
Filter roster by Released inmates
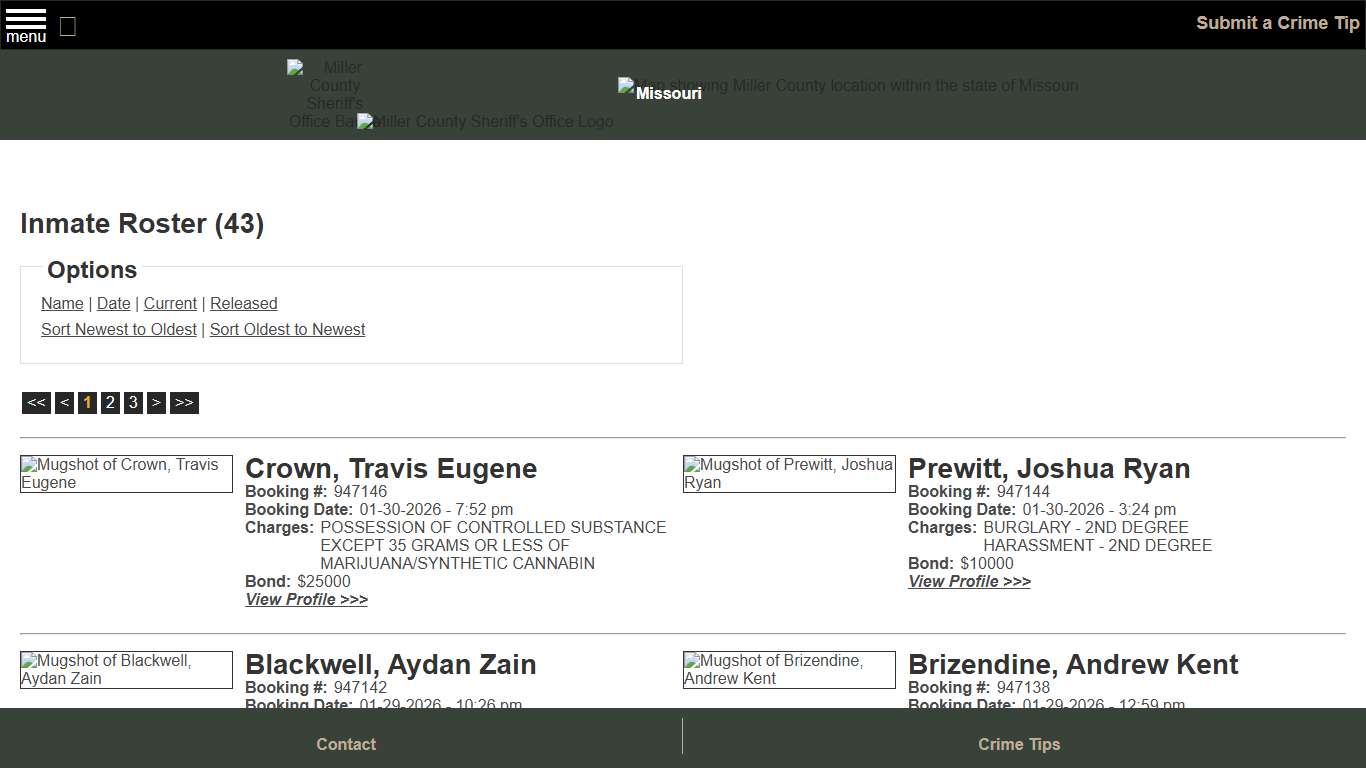[x=243, y=303]
